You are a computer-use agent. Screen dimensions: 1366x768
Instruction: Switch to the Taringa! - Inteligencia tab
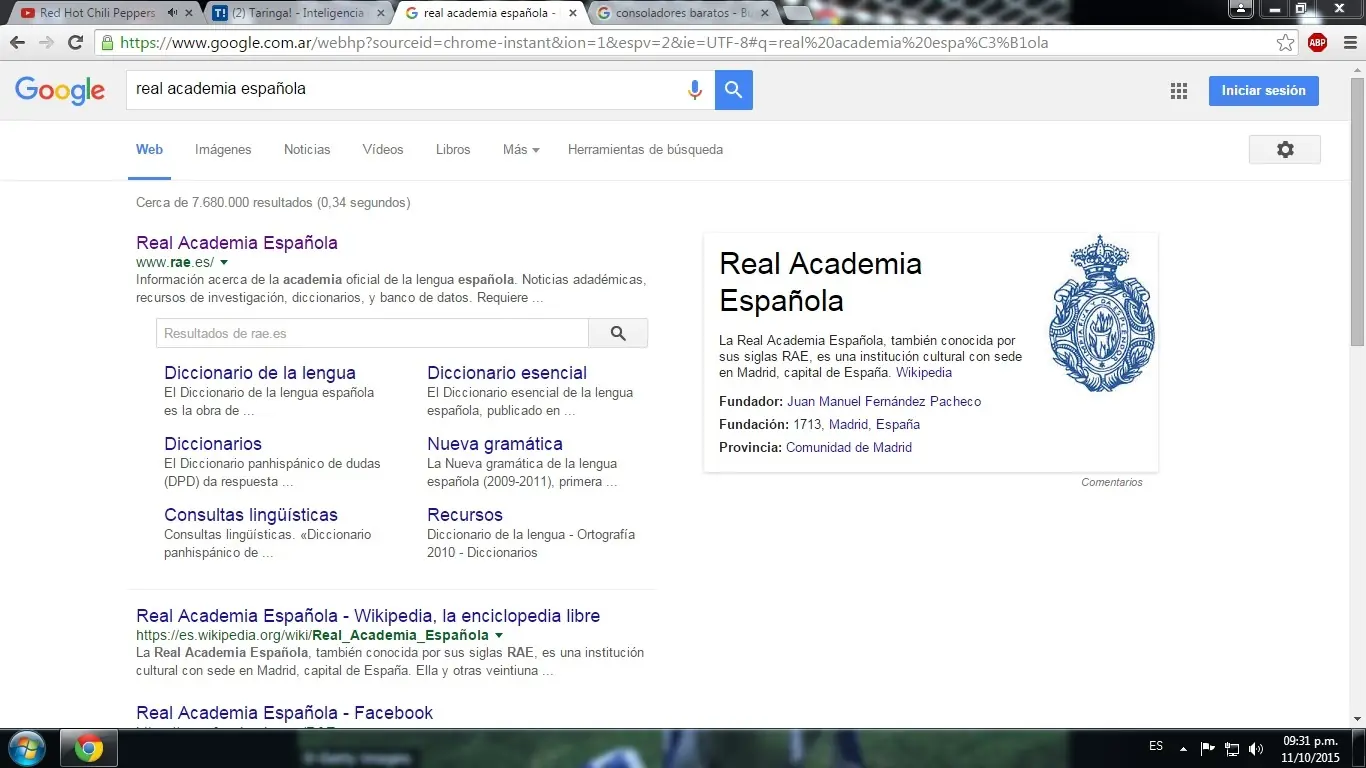click(297, 13)
